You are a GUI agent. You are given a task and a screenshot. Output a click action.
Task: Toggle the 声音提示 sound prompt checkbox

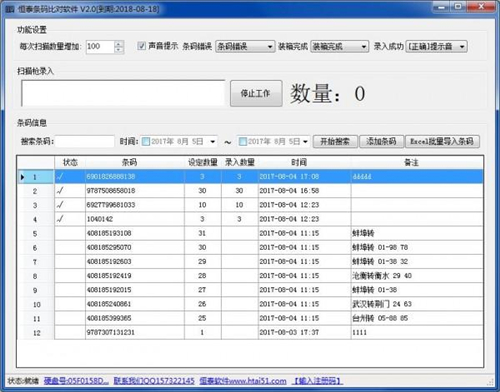pyautogui.click(x=141, y=46)
